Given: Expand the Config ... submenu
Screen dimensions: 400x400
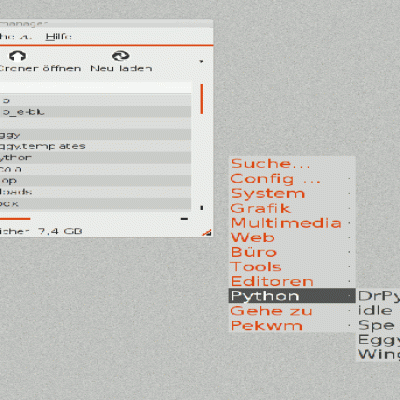Looking at the screenshot, I should pyautogui.click(x=292, y=179).
